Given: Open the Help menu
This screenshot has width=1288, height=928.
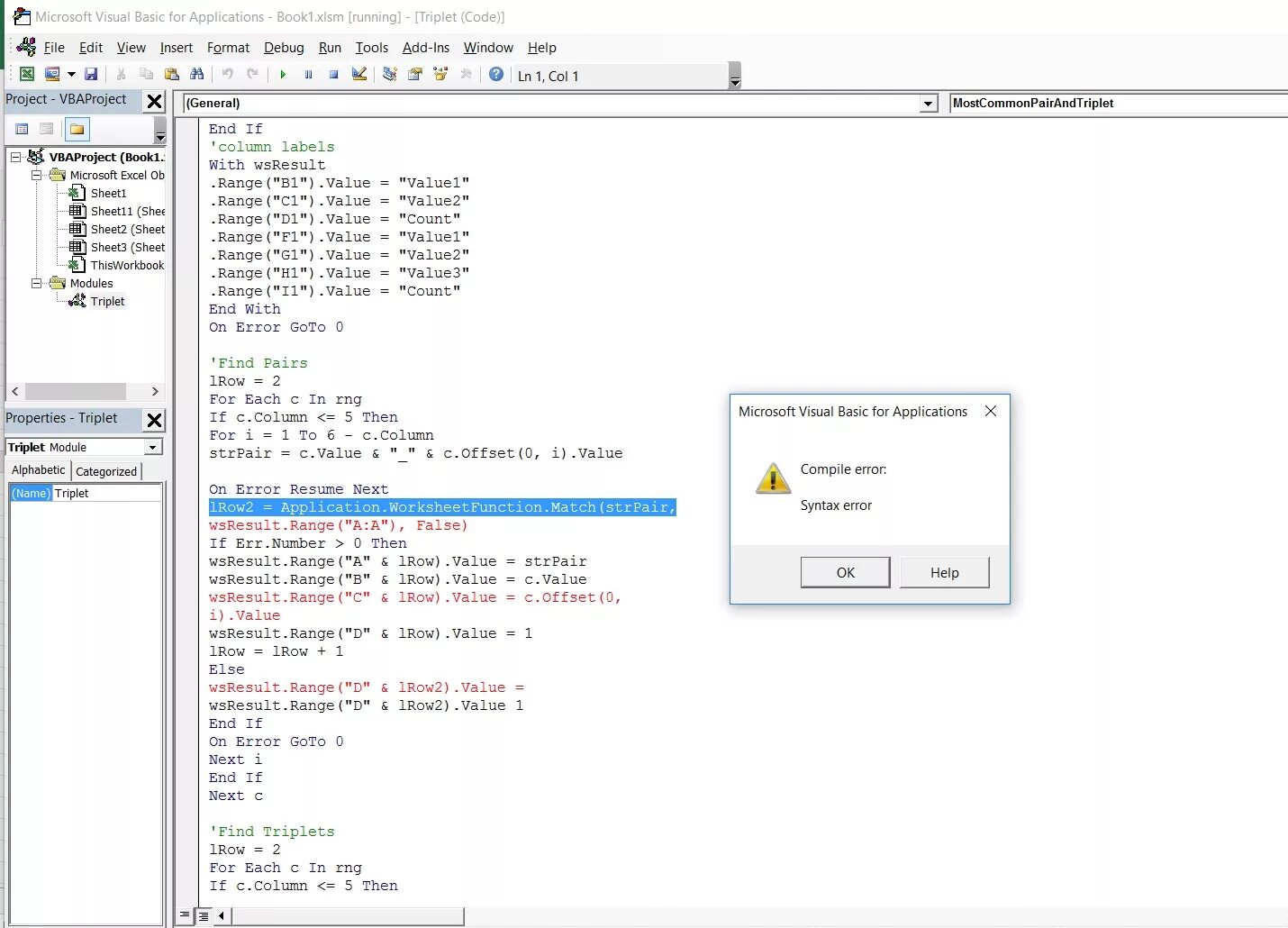Looking at the screenshot, I should tap(542, 48).
